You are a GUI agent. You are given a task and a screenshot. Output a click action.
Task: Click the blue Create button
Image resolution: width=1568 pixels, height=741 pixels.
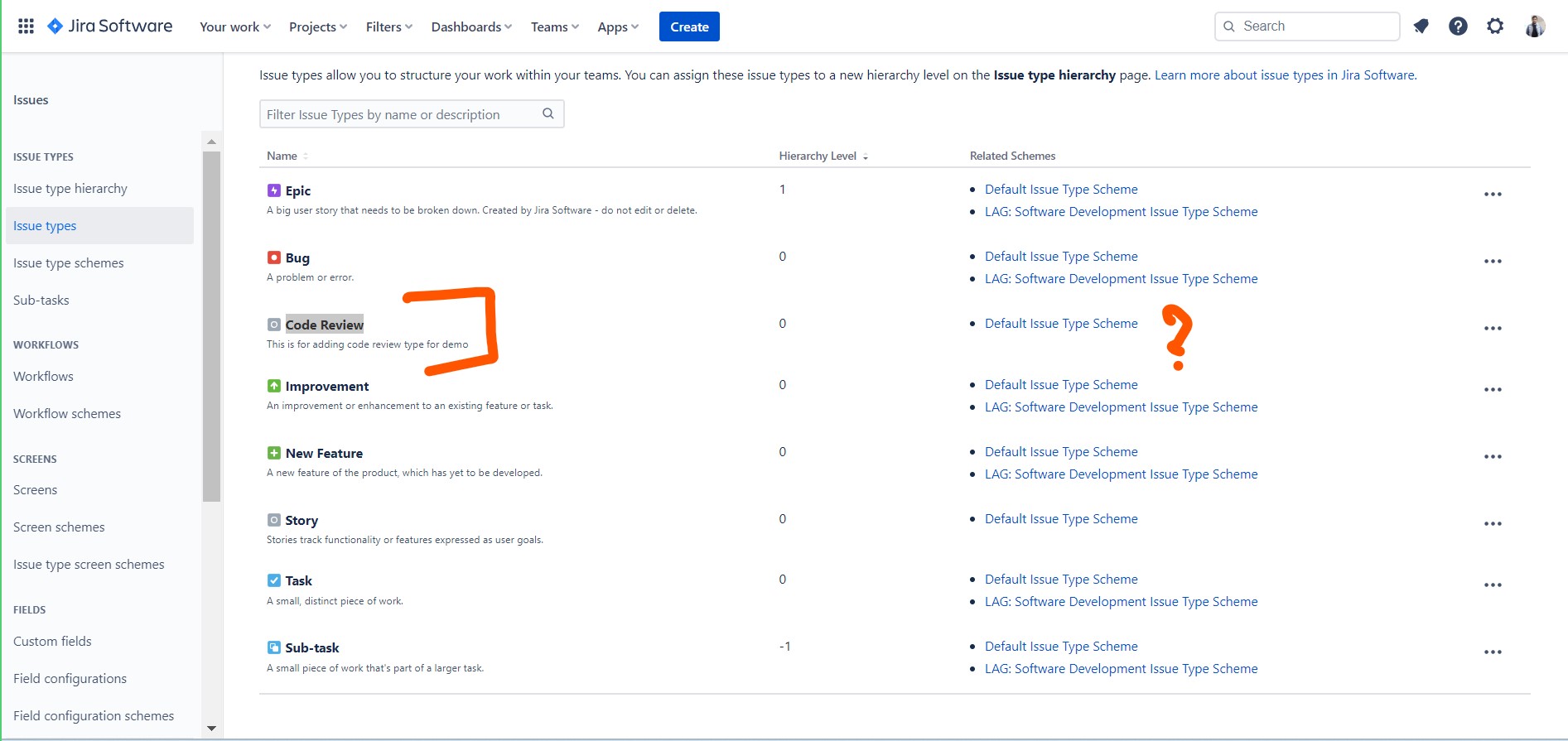tap(689, 26)
